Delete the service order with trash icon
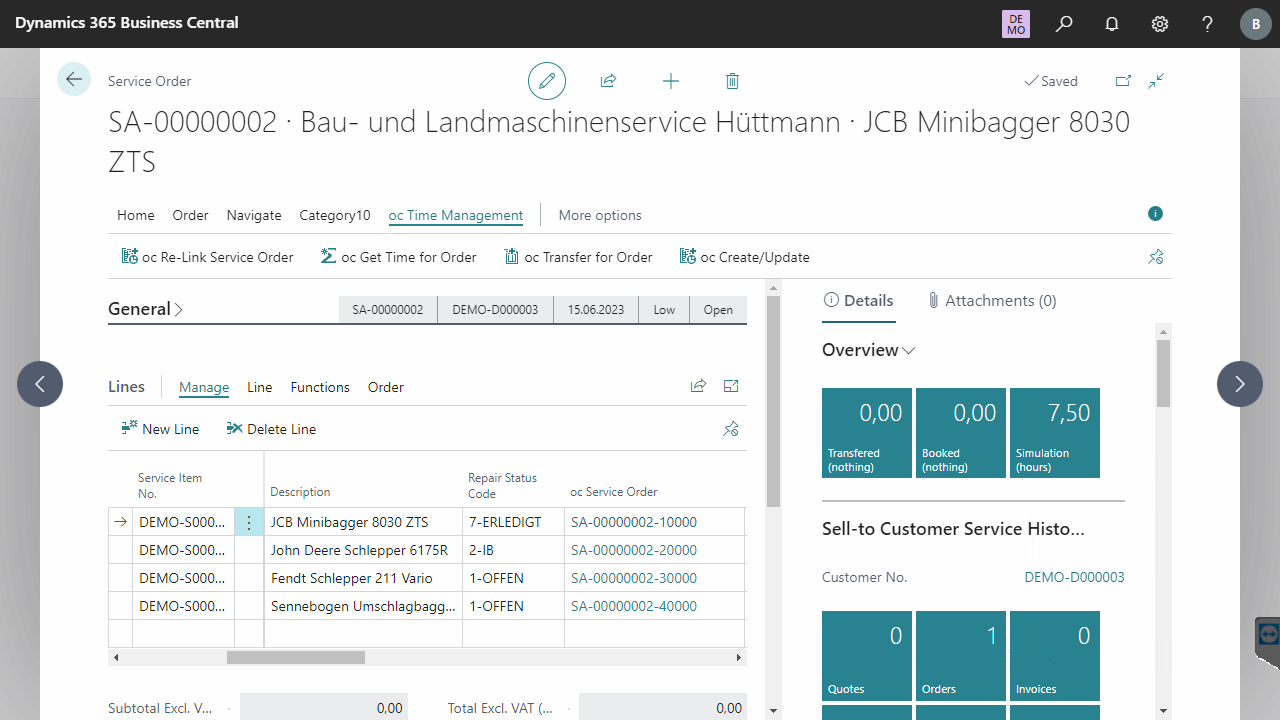The width and height of the screenshot is (1280, 720). coord(732,81)
